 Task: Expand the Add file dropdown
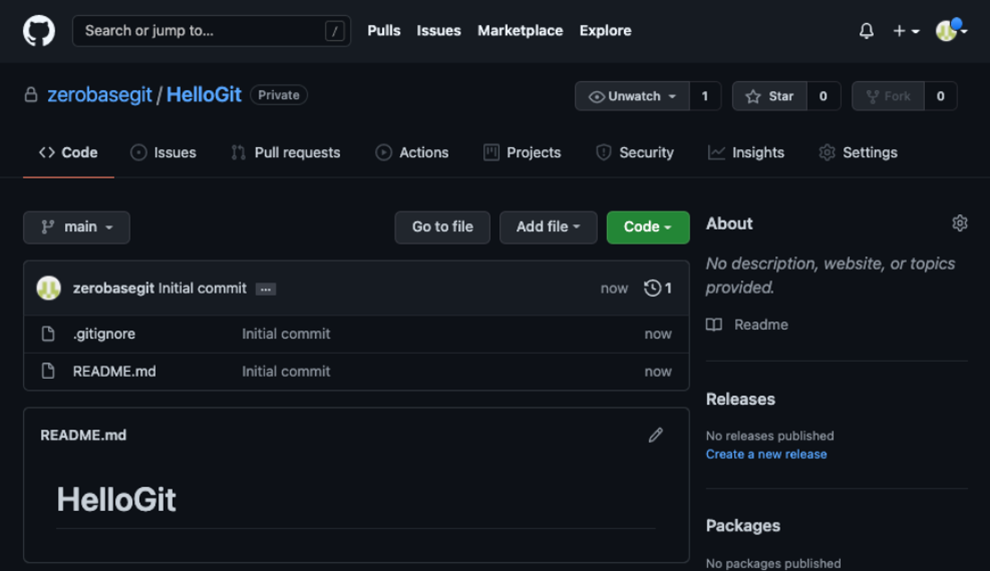click(548, 227)
